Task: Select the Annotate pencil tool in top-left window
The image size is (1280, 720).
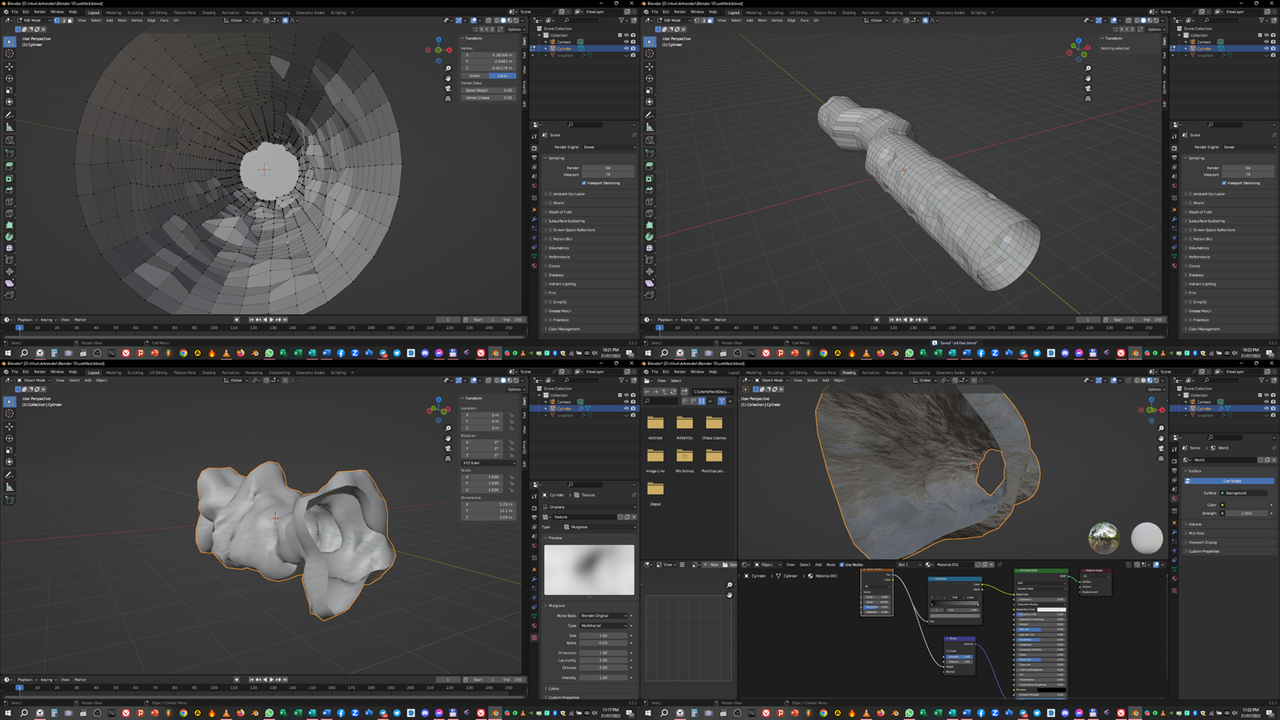Action: [9, 115]
